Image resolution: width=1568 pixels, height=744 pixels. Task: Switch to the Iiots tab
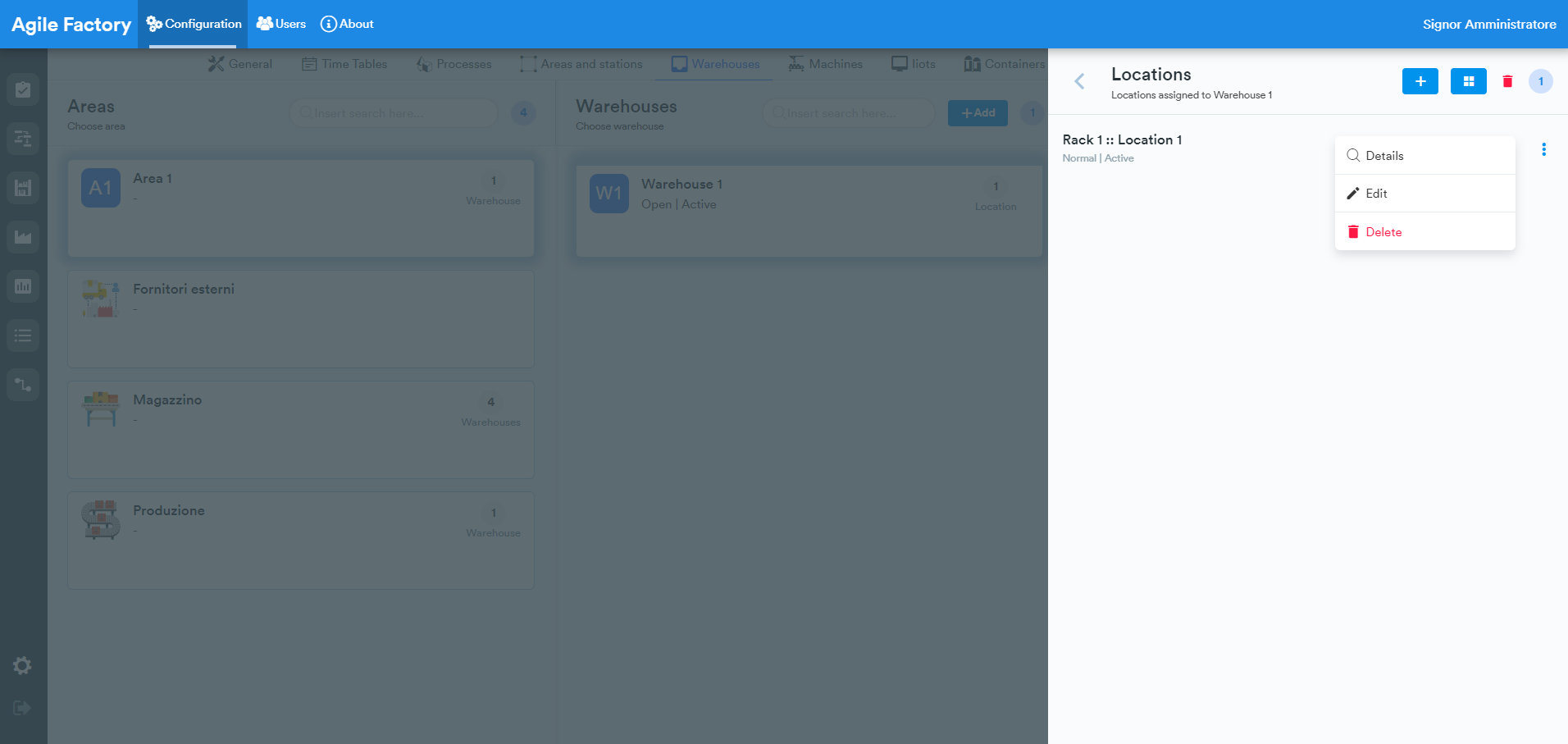[x=914, y=64]
